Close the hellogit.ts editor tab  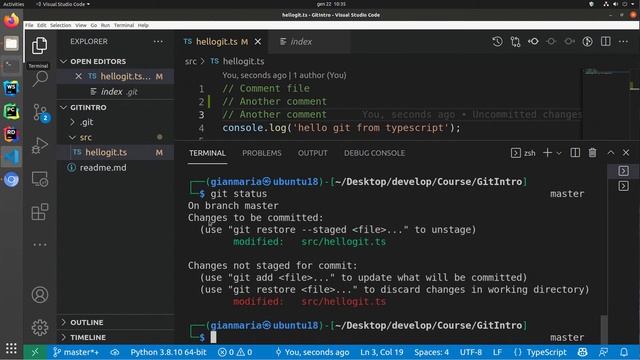[x=258, y=42]
